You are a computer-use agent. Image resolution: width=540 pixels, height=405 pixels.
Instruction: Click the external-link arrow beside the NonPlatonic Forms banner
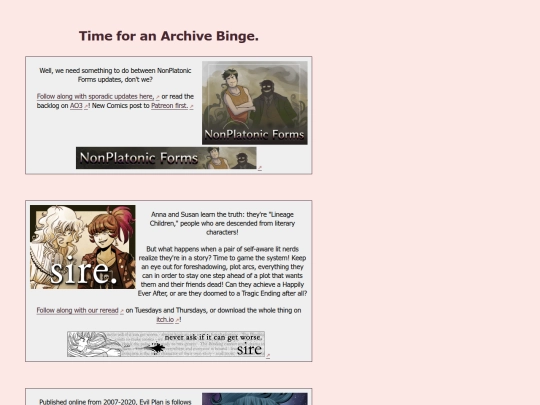coord(260,168)
